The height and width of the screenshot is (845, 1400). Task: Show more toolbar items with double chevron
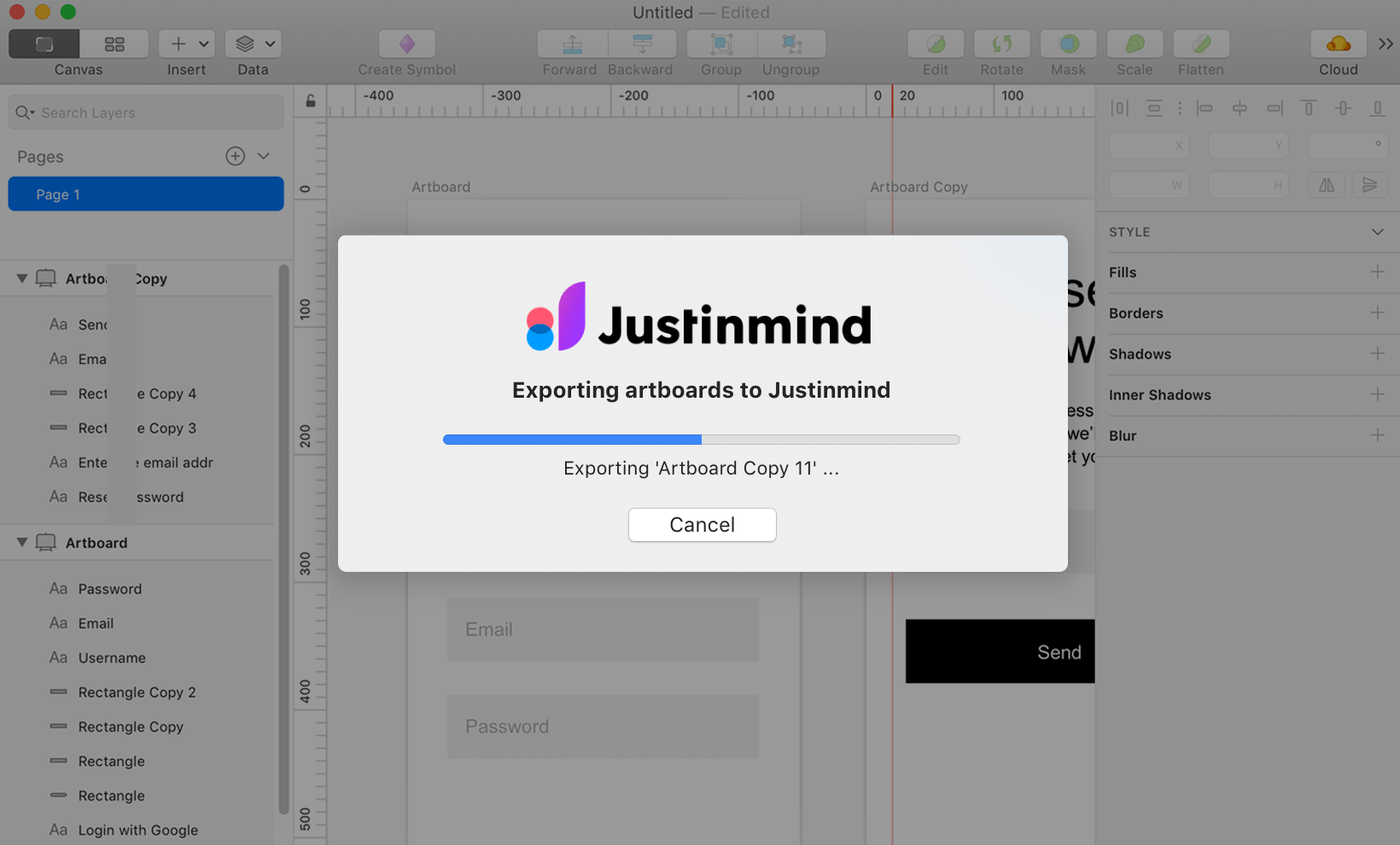point(1385,44)
